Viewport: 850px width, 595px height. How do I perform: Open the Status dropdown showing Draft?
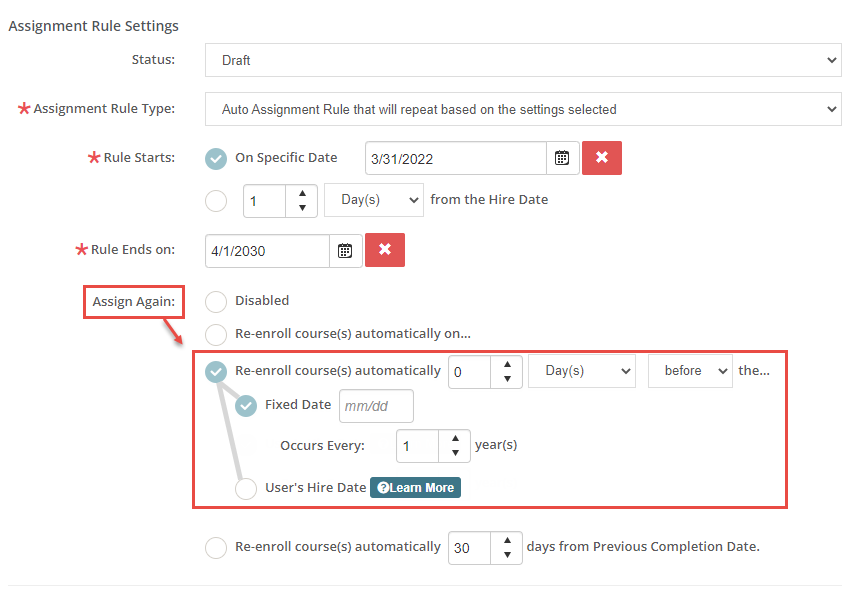click(523, 60)
